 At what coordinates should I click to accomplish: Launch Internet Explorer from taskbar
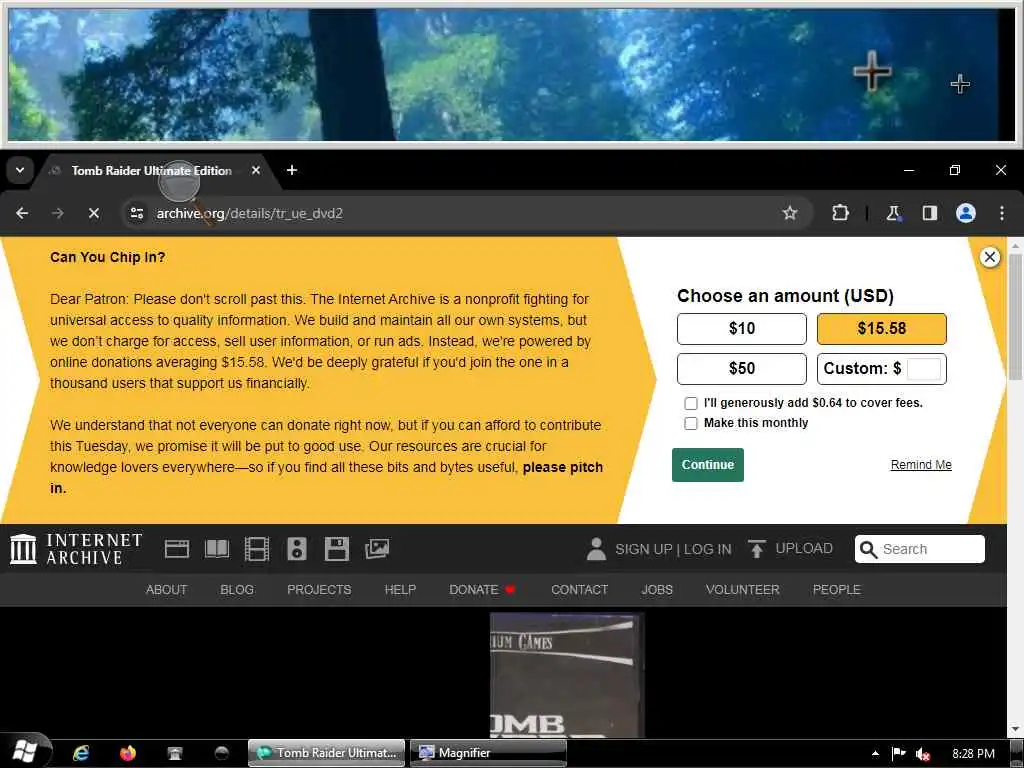click(x=81, y=753)
